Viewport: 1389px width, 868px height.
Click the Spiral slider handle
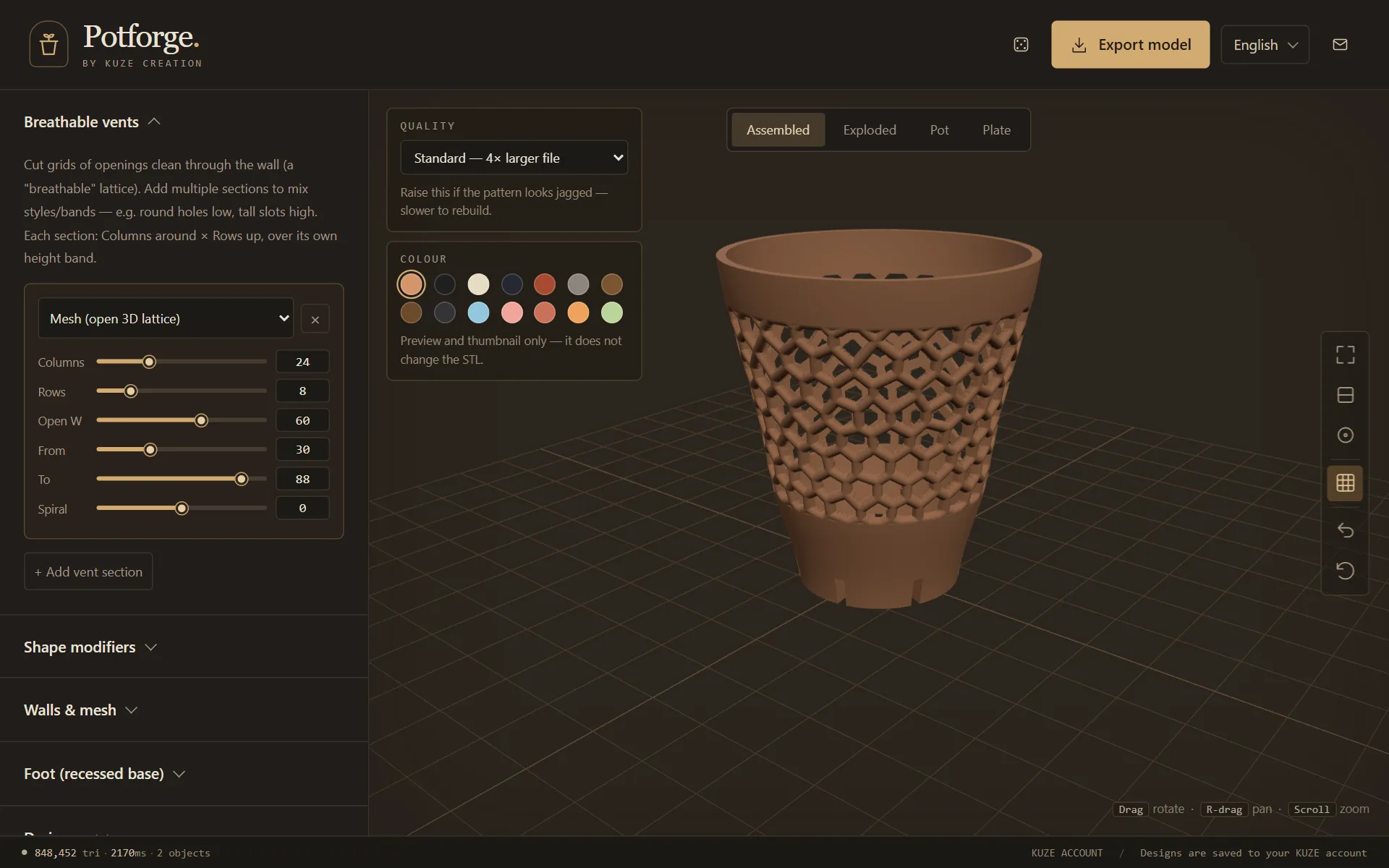click(x=182, y=509)
